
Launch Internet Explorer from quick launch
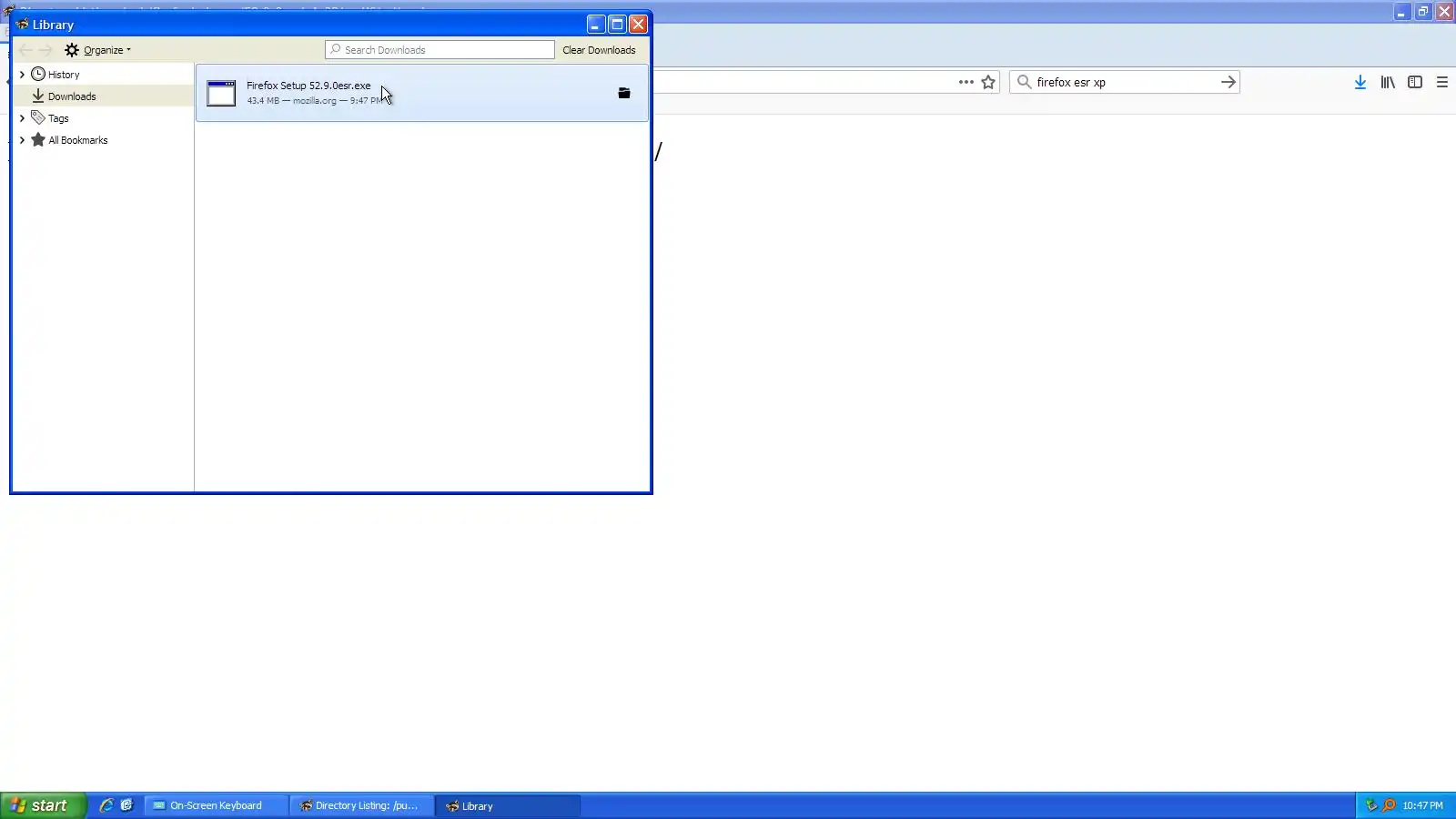coord(106,805)
